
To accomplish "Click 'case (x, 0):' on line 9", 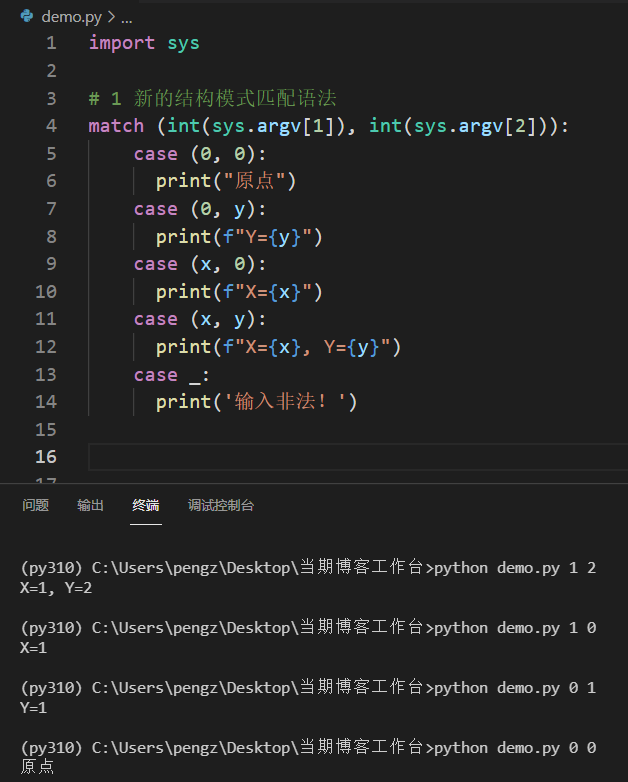I will pyautogui.click(x=200, y=264).
